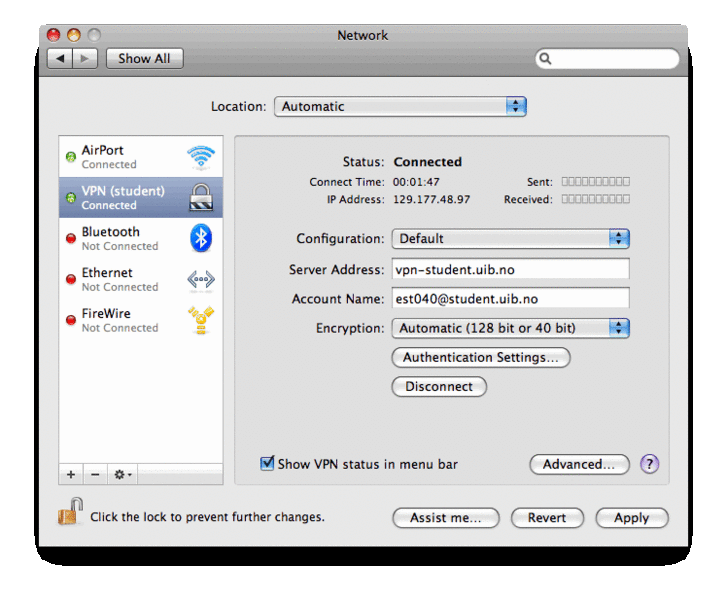Go forward with the right arrow button
Screen dimensions: 727x600
(85, 58)
